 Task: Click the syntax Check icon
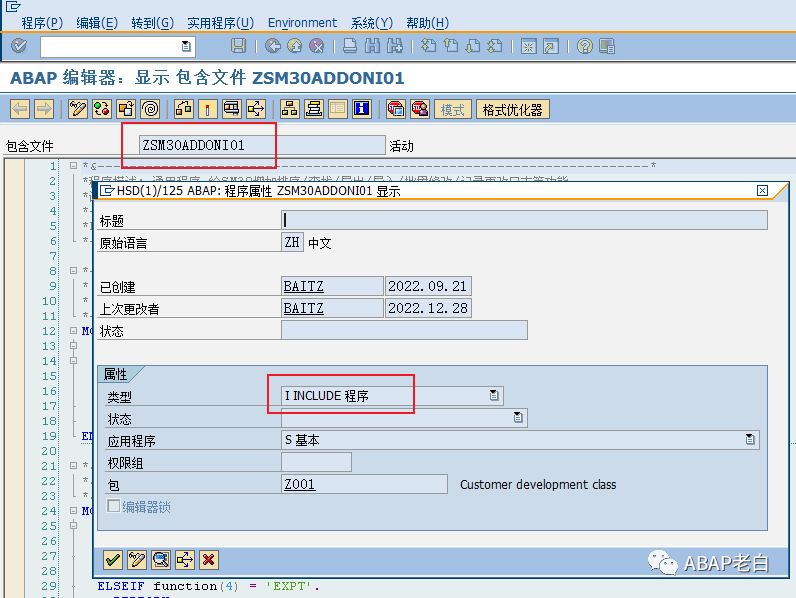tap(184, 109)
